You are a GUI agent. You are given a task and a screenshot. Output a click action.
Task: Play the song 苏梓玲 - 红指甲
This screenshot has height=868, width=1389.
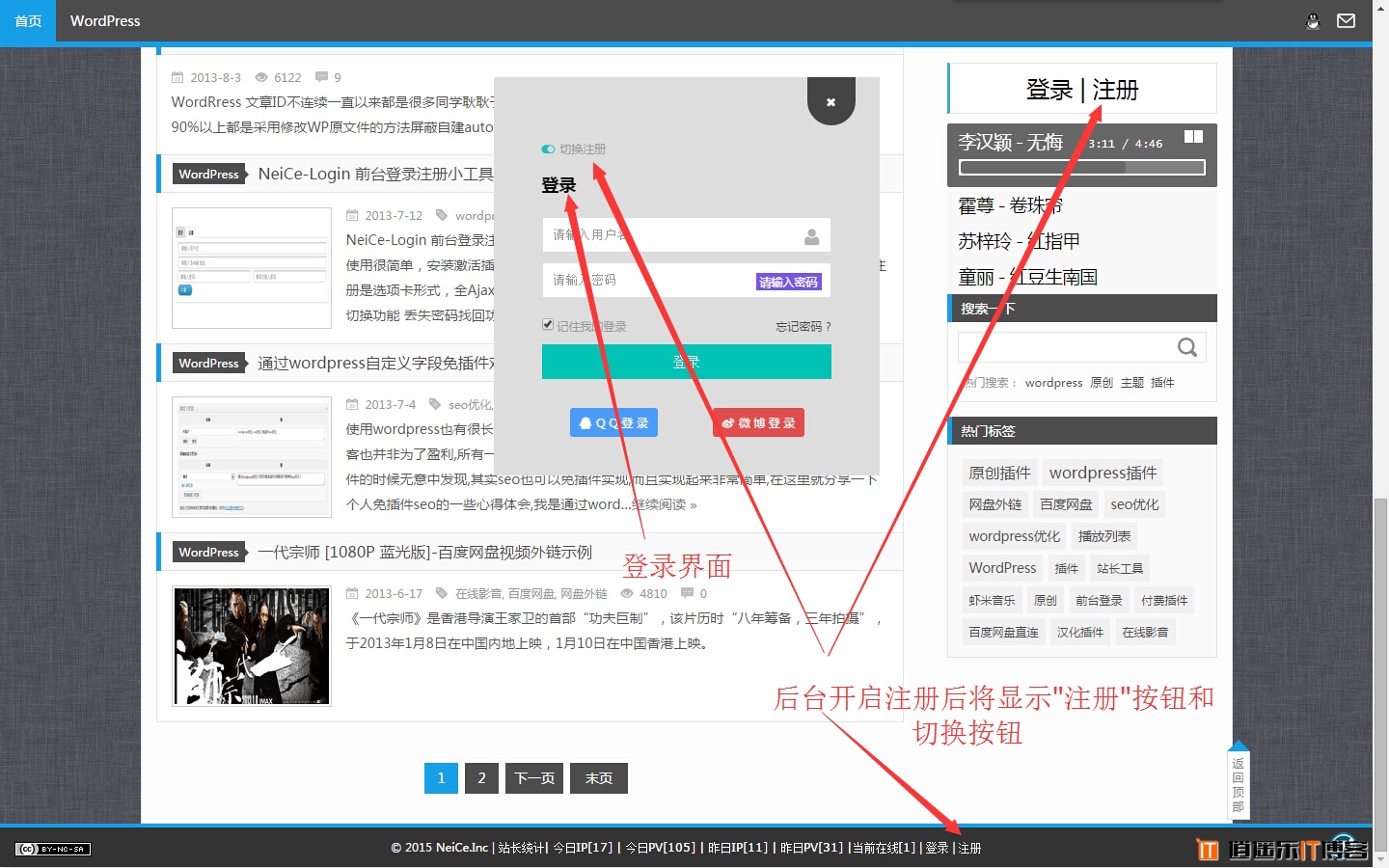coord(1019,241)
